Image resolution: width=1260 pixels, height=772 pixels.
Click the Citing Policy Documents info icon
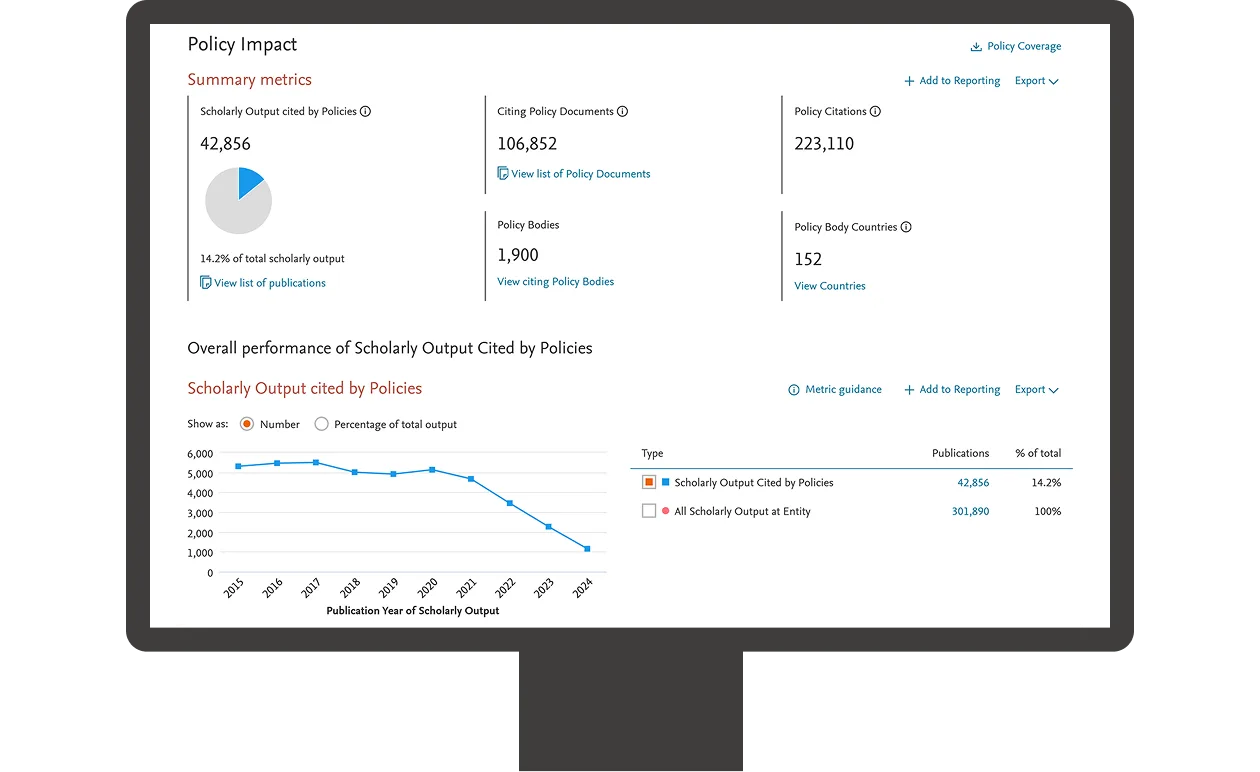pyautogui.click(x=624, y=111)
